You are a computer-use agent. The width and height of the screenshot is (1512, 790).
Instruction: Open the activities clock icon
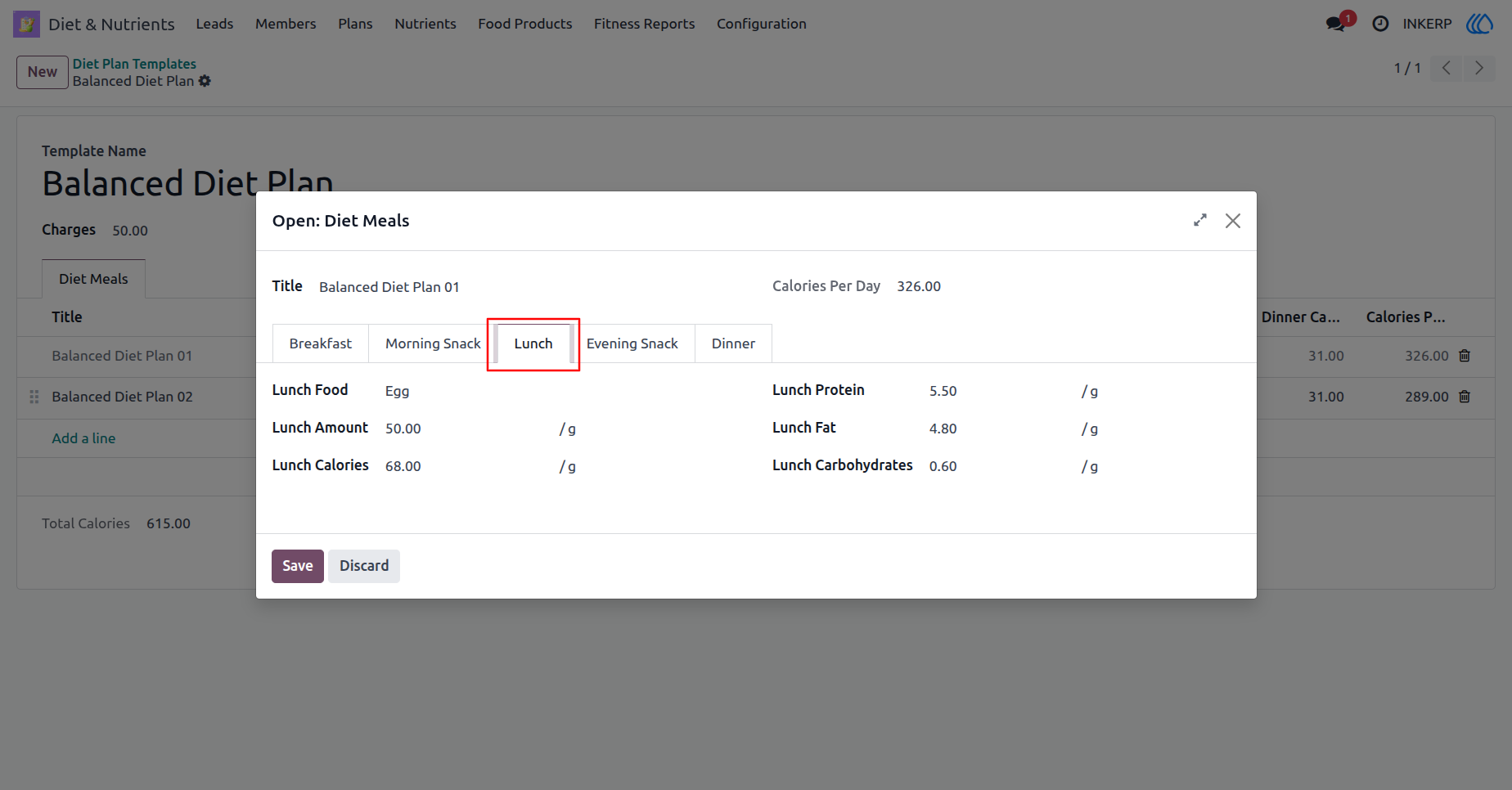(1380, 24)
